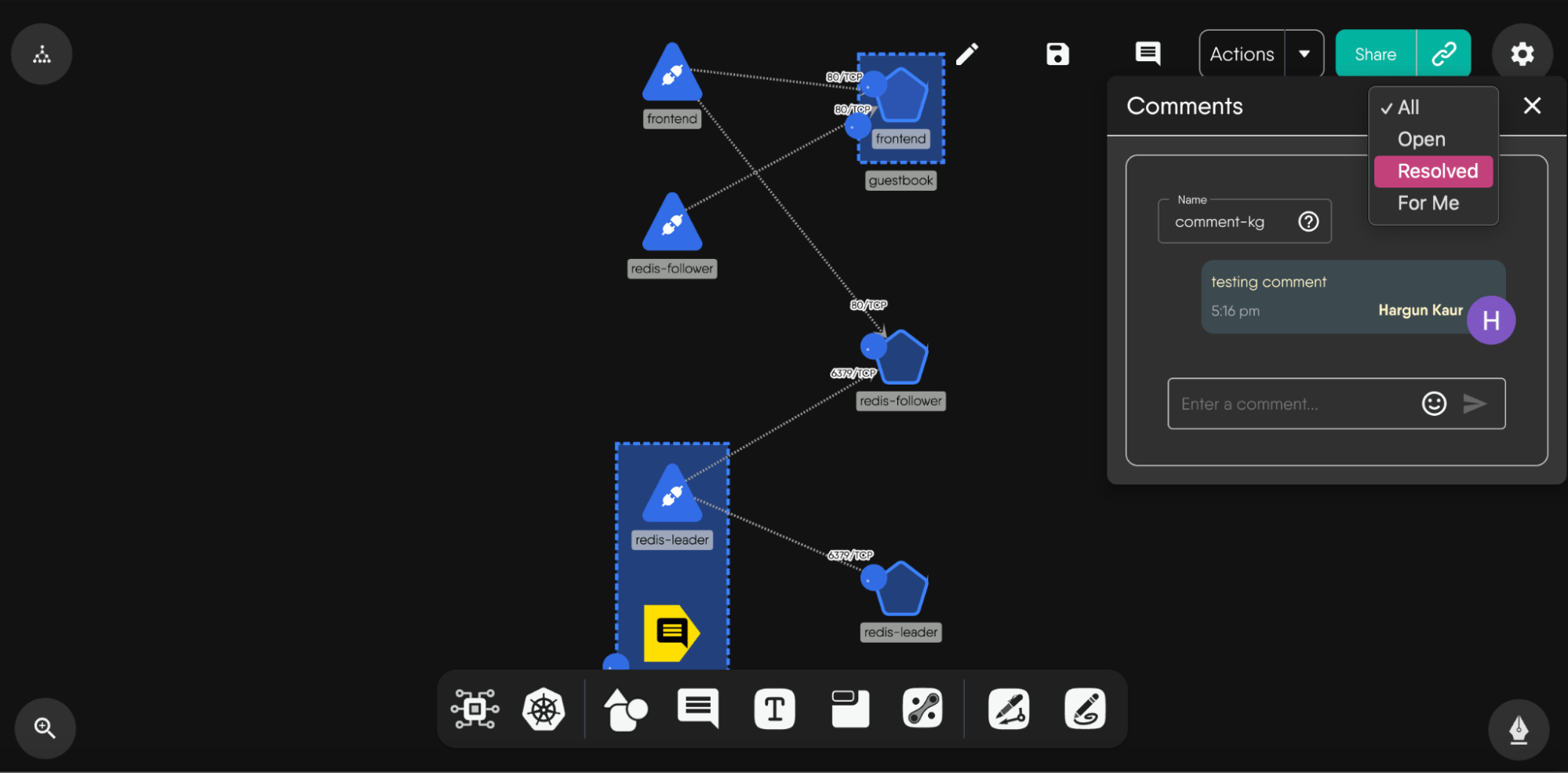Select Resolved in the filter menu
The image size is (1568, 773).
click(1436, 171)
